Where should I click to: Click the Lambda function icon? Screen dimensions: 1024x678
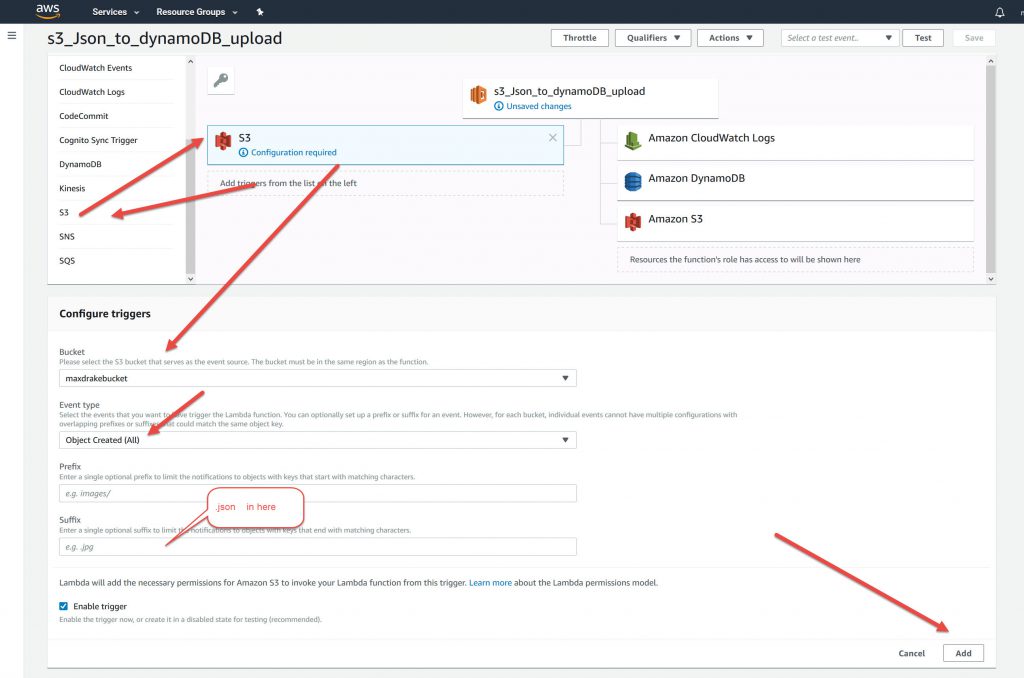tap(479, 96)
